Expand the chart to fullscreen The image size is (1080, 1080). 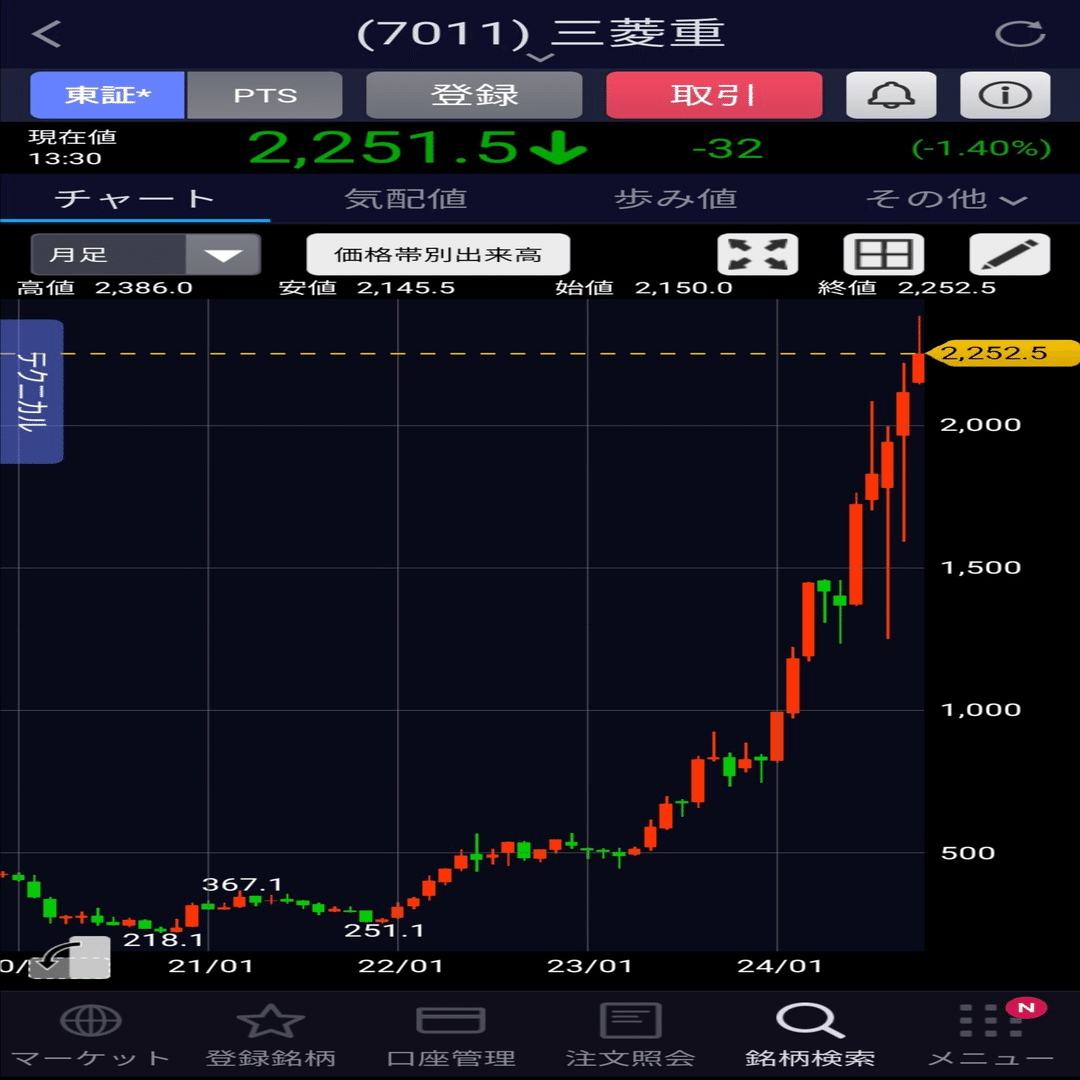(758, 254)
